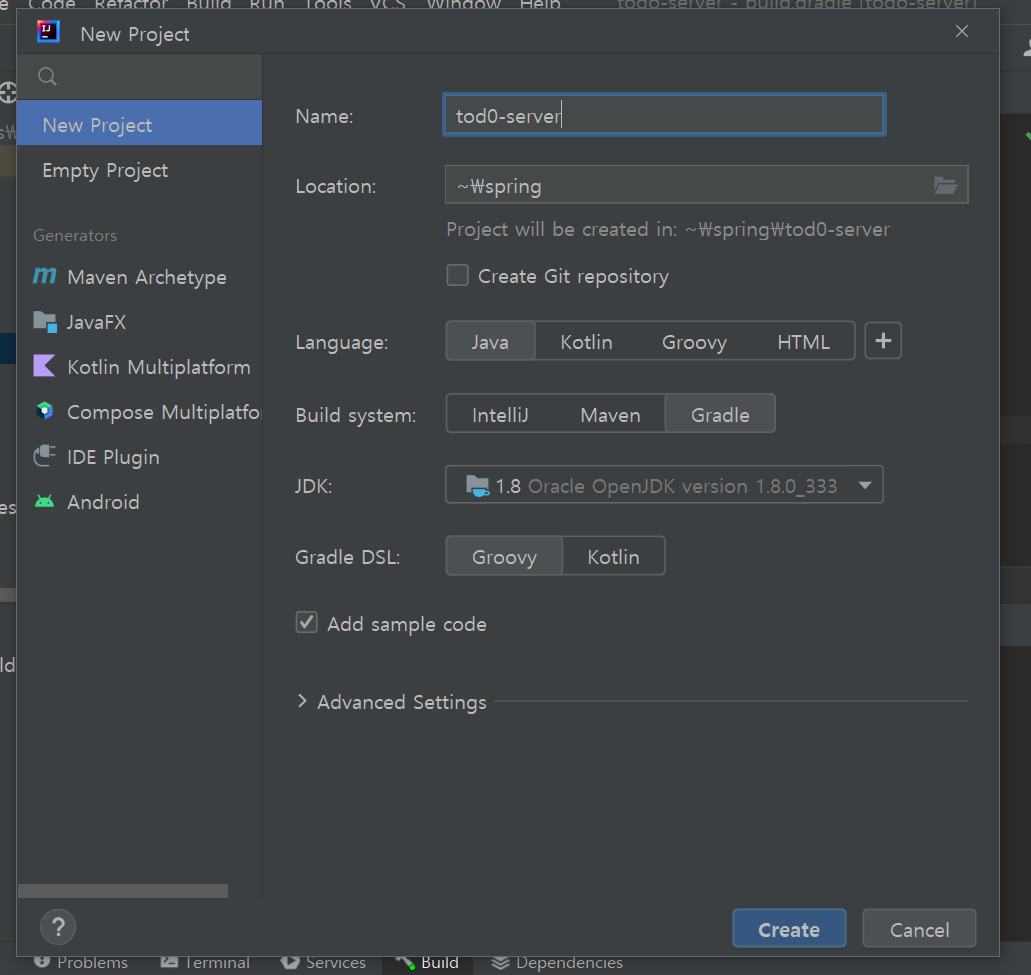The image size is (1031, 975).
Task: Click the IDE Plugin icon
Action: click(45, 456)
